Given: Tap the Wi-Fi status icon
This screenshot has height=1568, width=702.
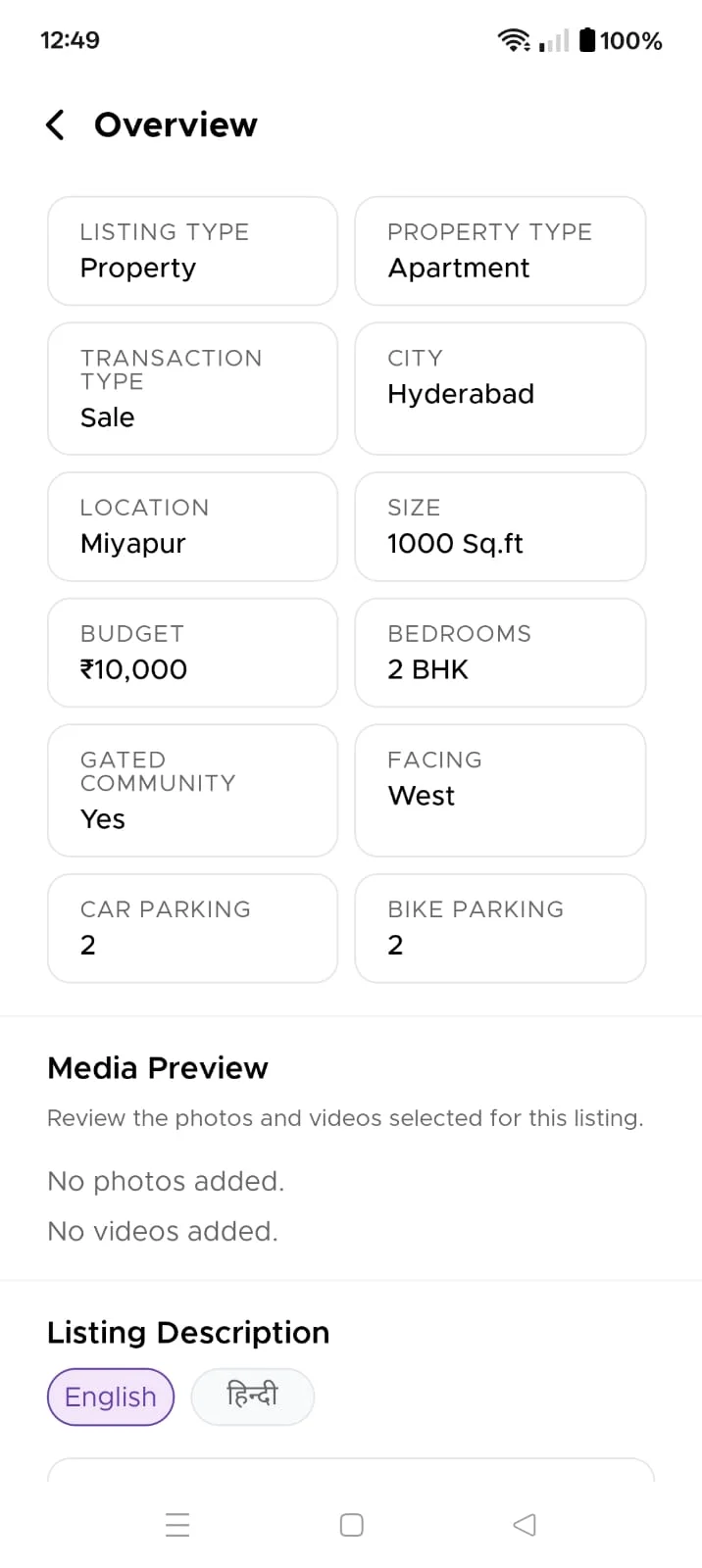Looking at the screenshot, I should pos(513,40).
